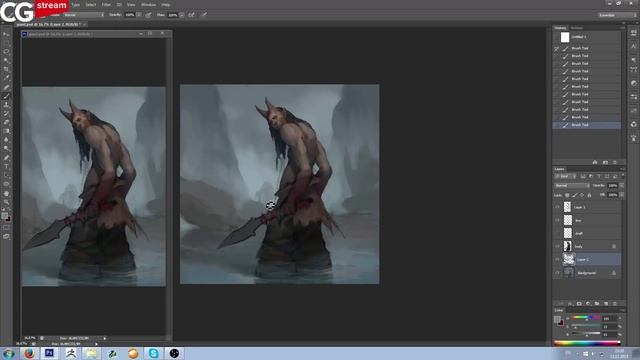Image resolution: width=640 pixels, height=360 pixels.
Task: Toggle Quick Mask mode in toolbox
Action: (x=6, y=228)
